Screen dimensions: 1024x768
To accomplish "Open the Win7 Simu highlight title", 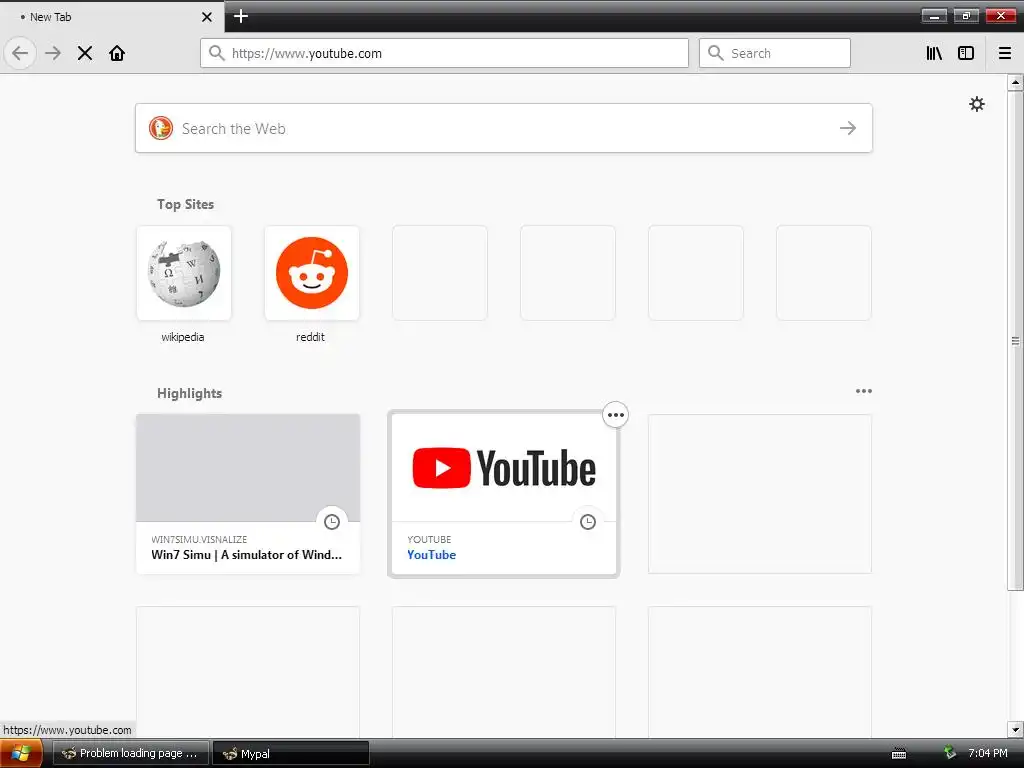I will coord(246,554).
